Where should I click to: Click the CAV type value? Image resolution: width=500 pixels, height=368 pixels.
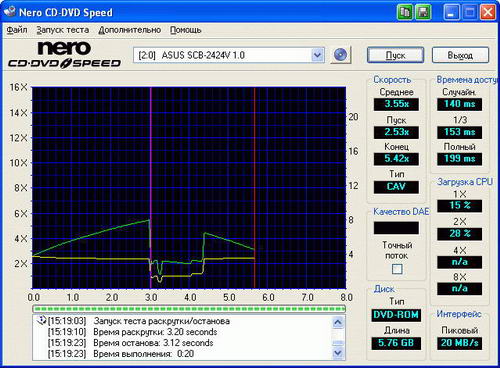click(x=396, y=187)
